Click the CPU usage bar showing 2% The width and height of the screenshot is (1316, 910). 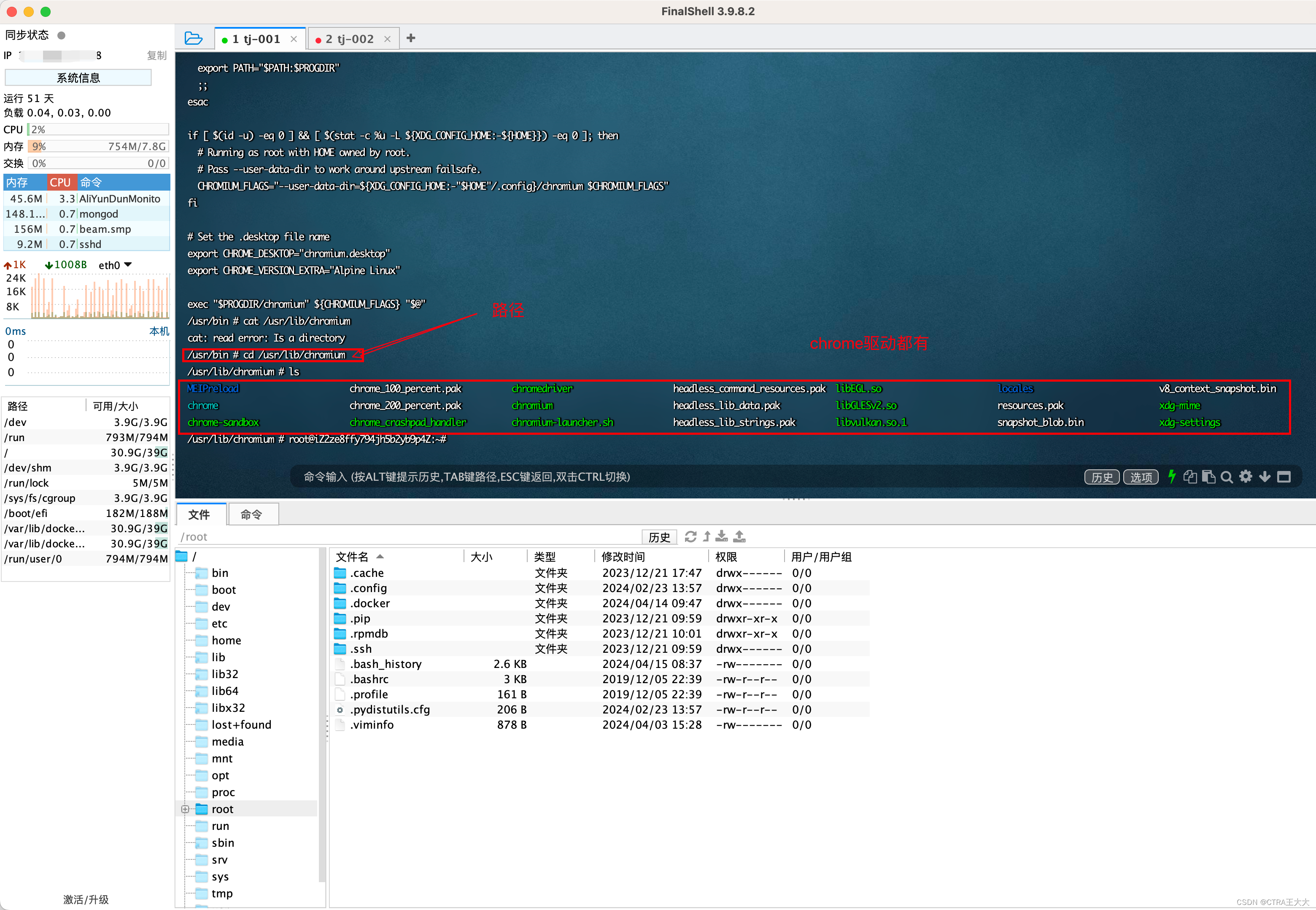(97, 129)
